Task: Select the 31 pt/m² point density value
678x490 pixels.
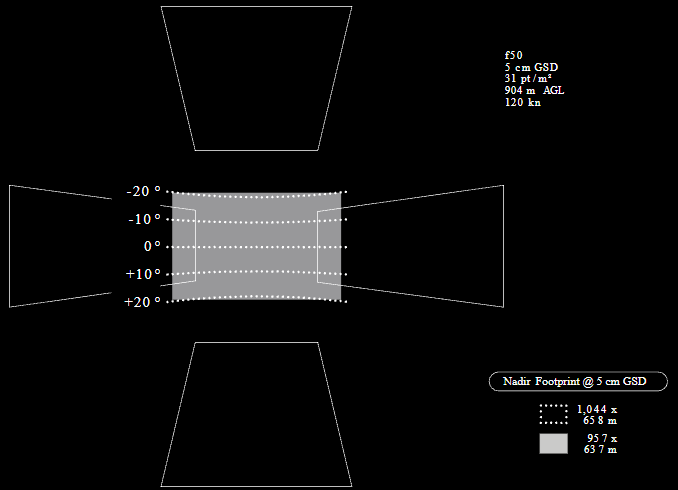Action: pyautogui.click(x=530, y=79)
